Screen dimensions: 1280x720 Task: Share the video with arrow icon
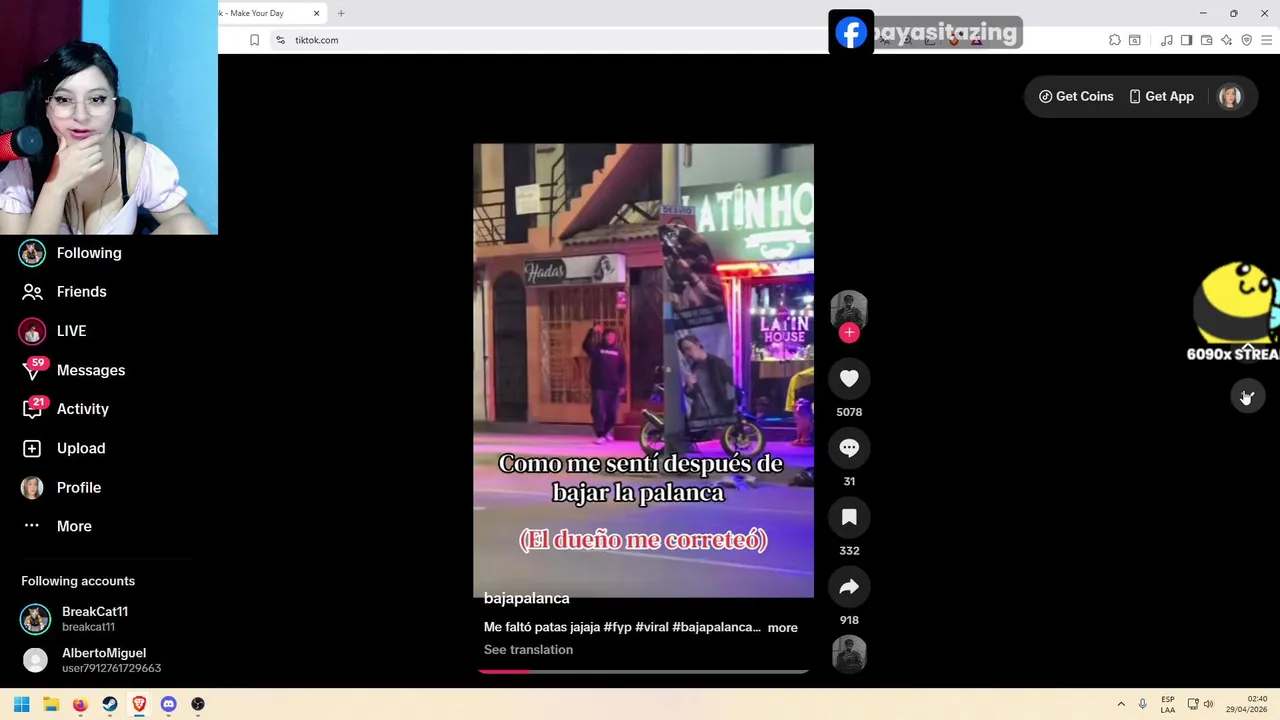[849, 587]
